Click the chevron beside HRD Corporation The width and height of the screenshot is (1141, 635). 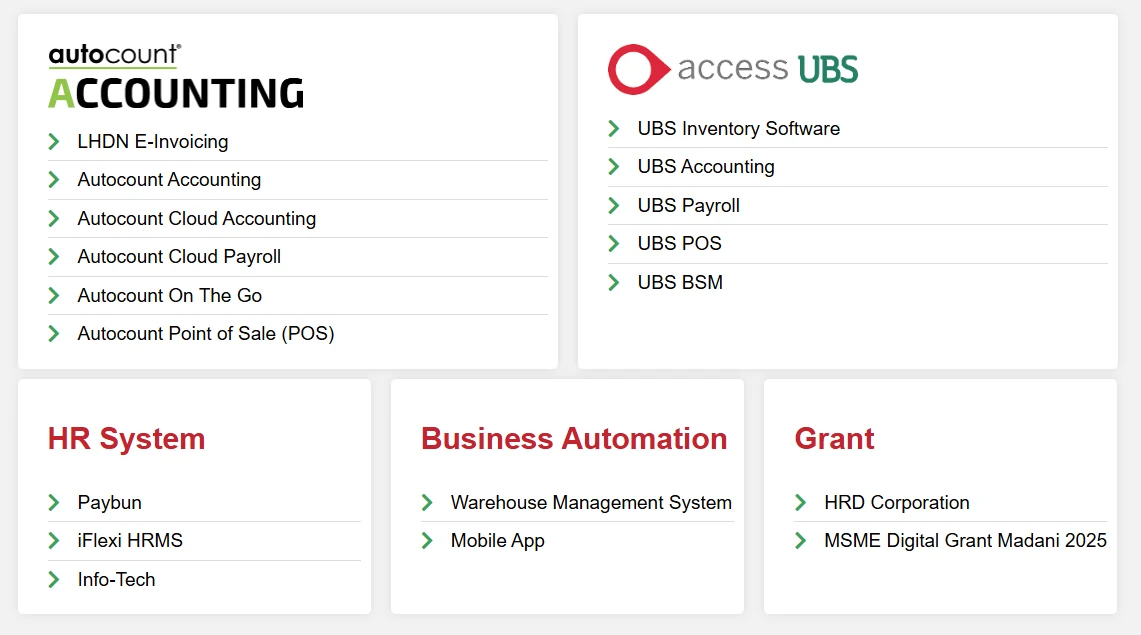[x=800, y=503]
